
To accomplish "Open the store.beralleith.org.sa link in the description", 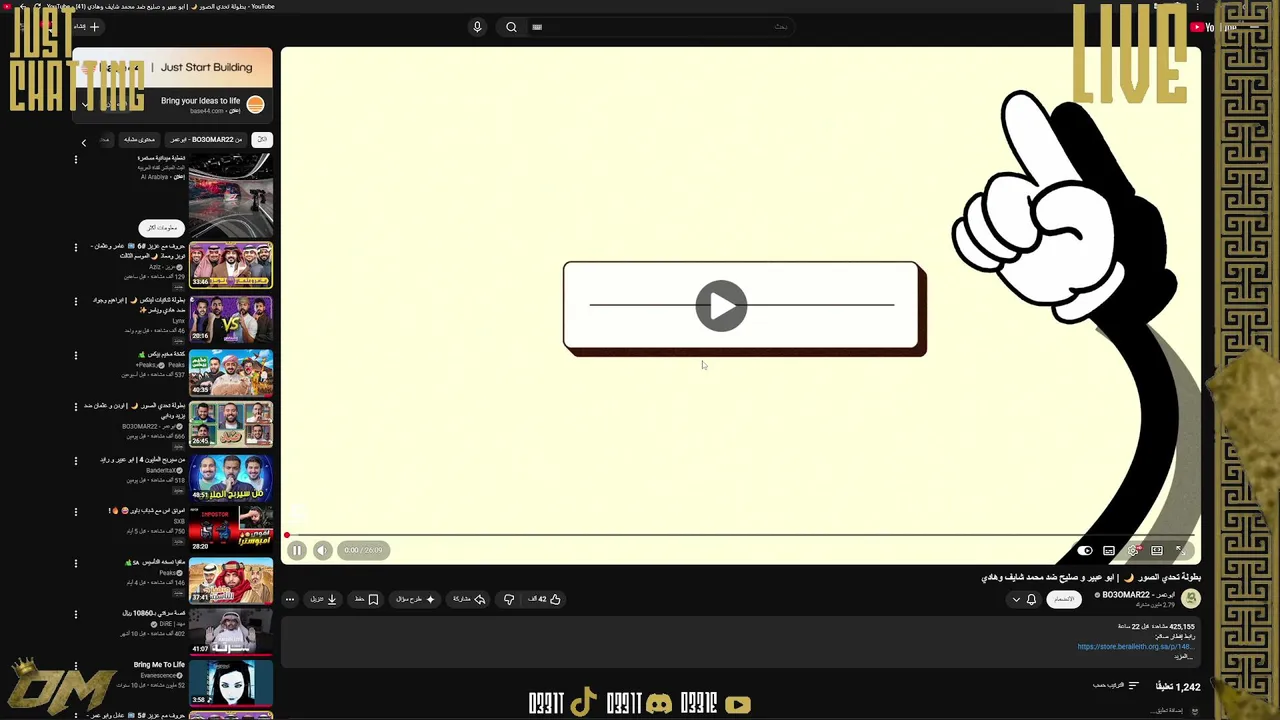I will pyautogui.click(x=1135, y=646).
